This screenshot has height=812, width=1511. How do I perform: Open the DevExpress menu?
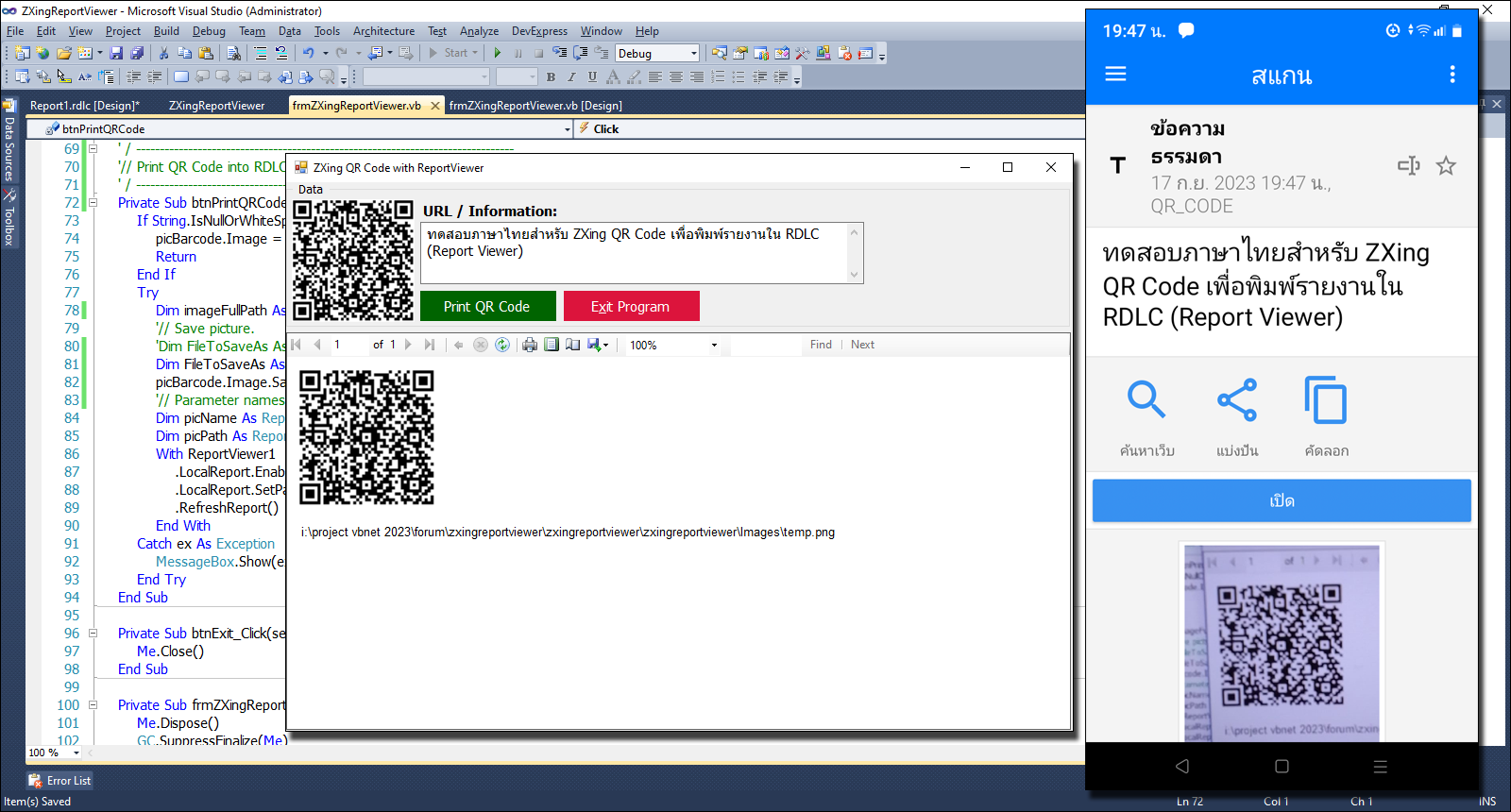(539, 31)
